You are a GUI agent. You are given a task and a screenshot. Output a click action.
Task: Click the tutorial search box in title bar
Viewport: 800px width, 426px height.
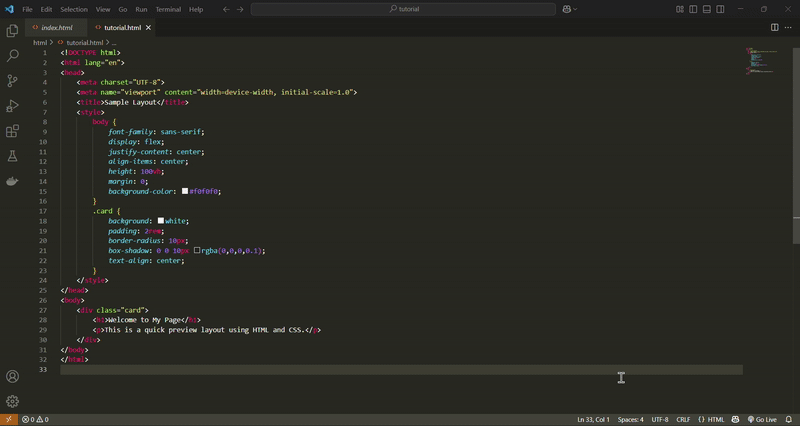[403, 9]
